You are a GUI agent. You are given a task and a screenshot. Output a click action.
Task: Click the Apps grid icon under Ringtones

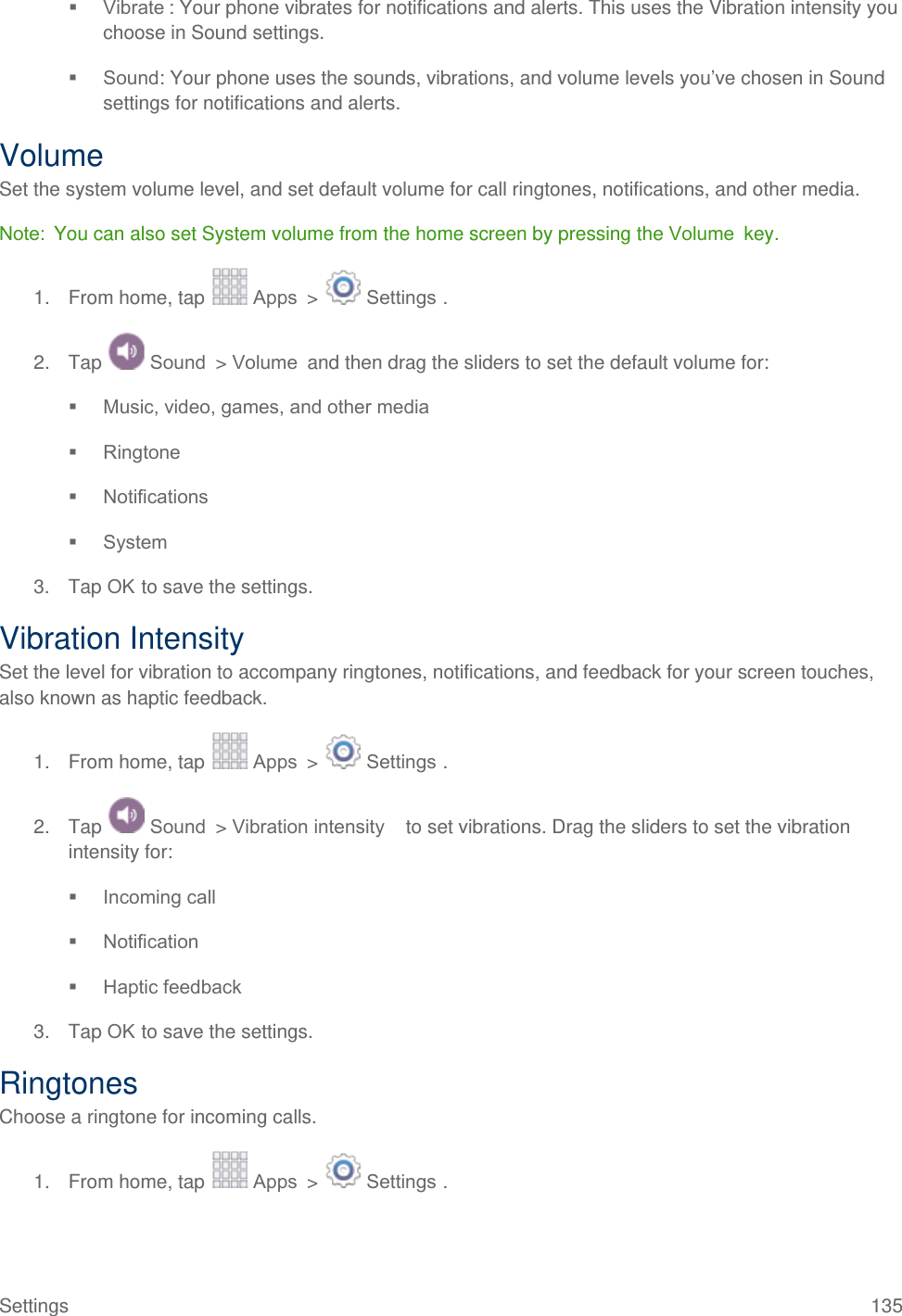[230, 1171]
